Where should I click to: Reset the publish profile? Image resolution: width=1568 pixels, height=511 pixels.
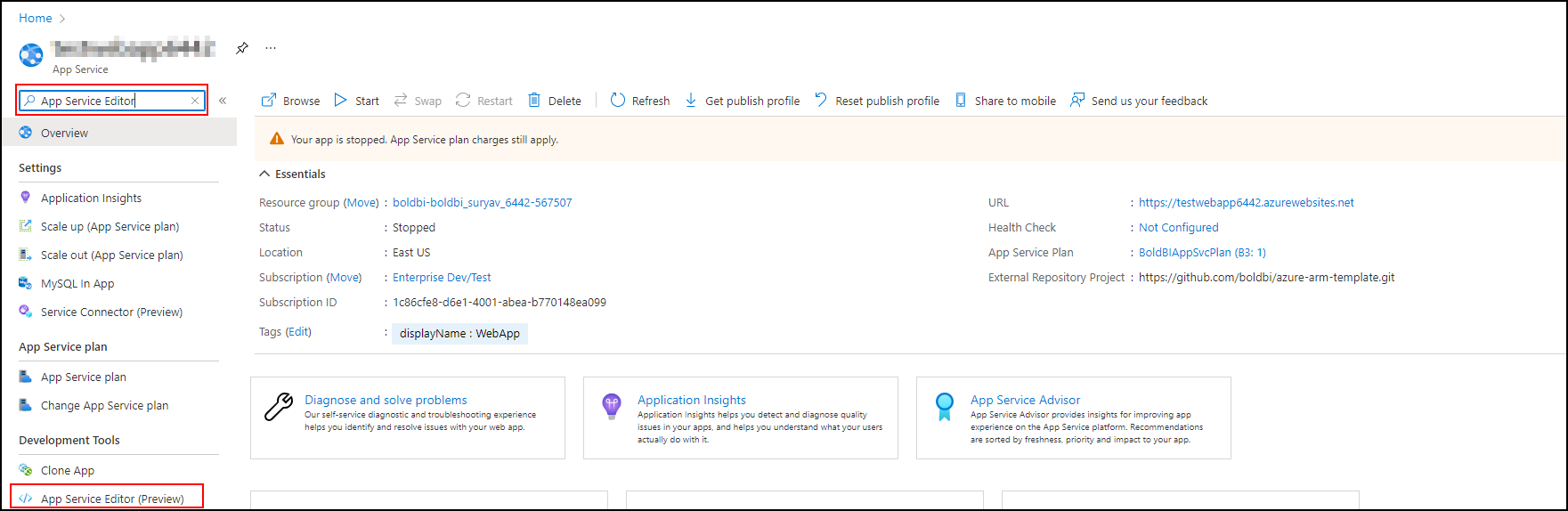(x=877, y=101)
